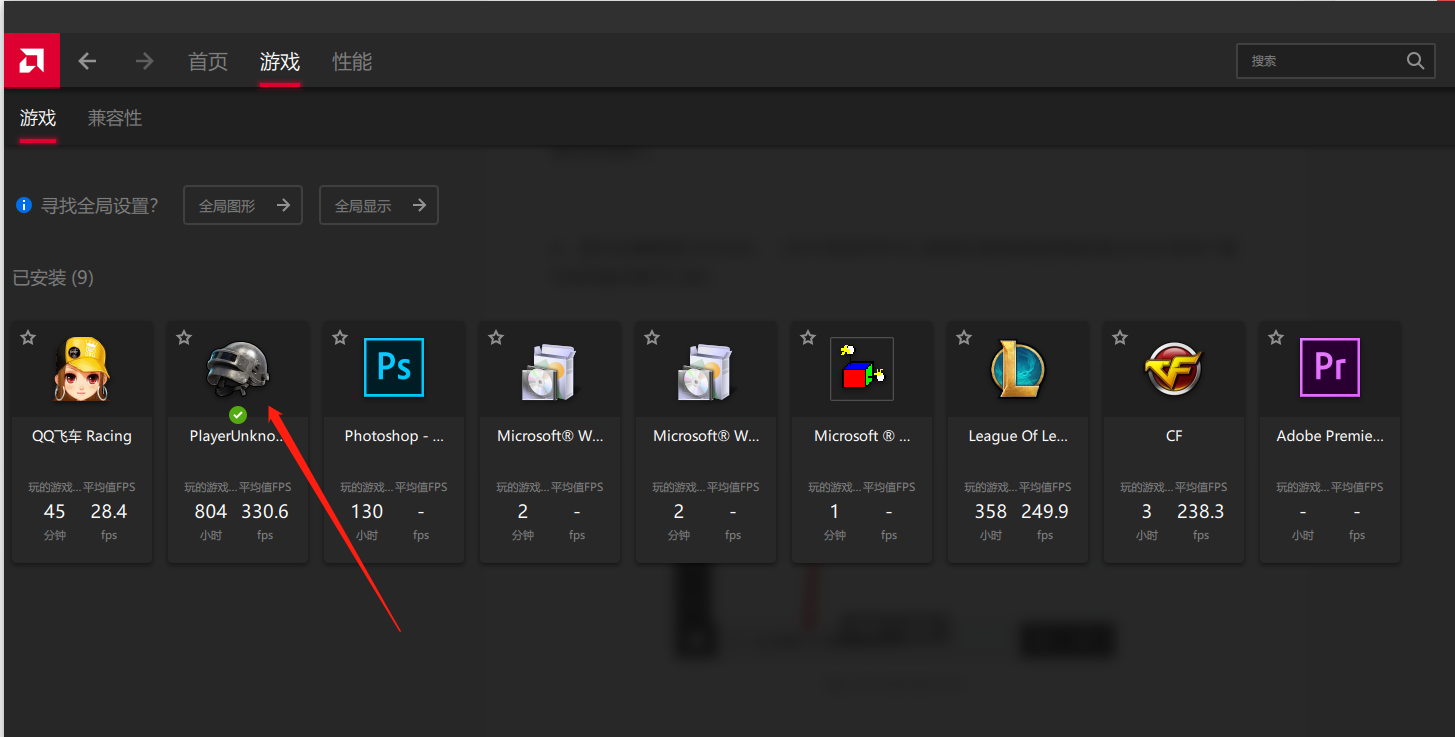Screen dimensions: 1455x737
Task: Toggle the star on the PlayerUnknown card
Action: click(184, 338)
